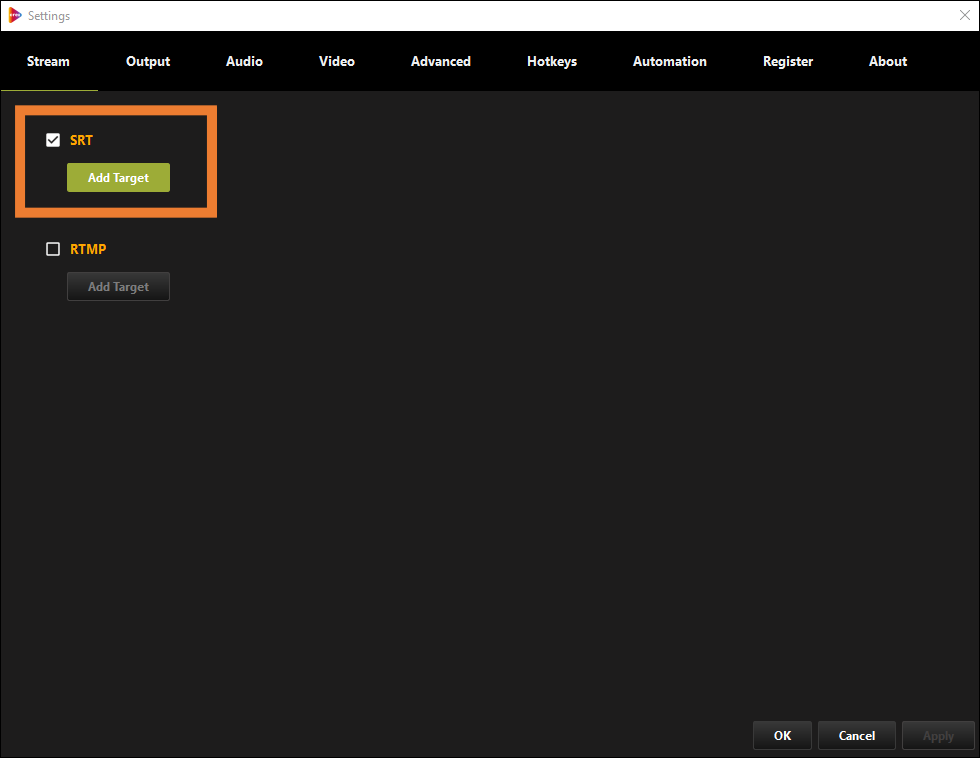
Task: Open the Register tab
Action: [x=788, y=61]
